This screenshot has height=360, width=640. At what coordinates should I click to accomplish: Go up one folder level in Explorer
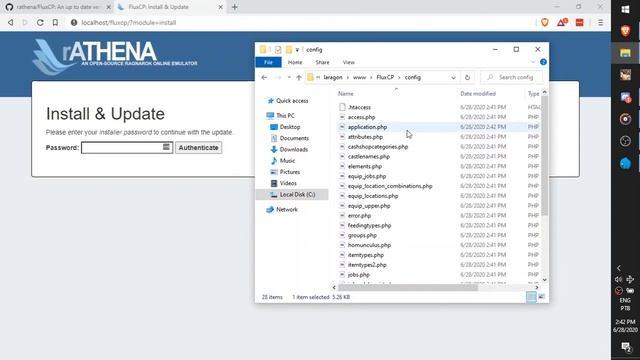pyautogui.click(x=299, y=77)
